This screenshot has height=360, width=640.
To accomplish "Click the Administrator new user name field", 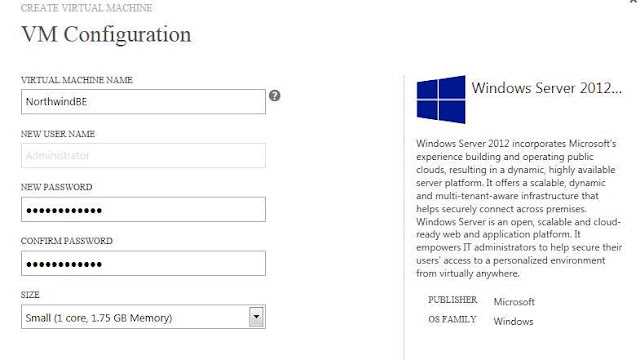I will pos(143,156).
